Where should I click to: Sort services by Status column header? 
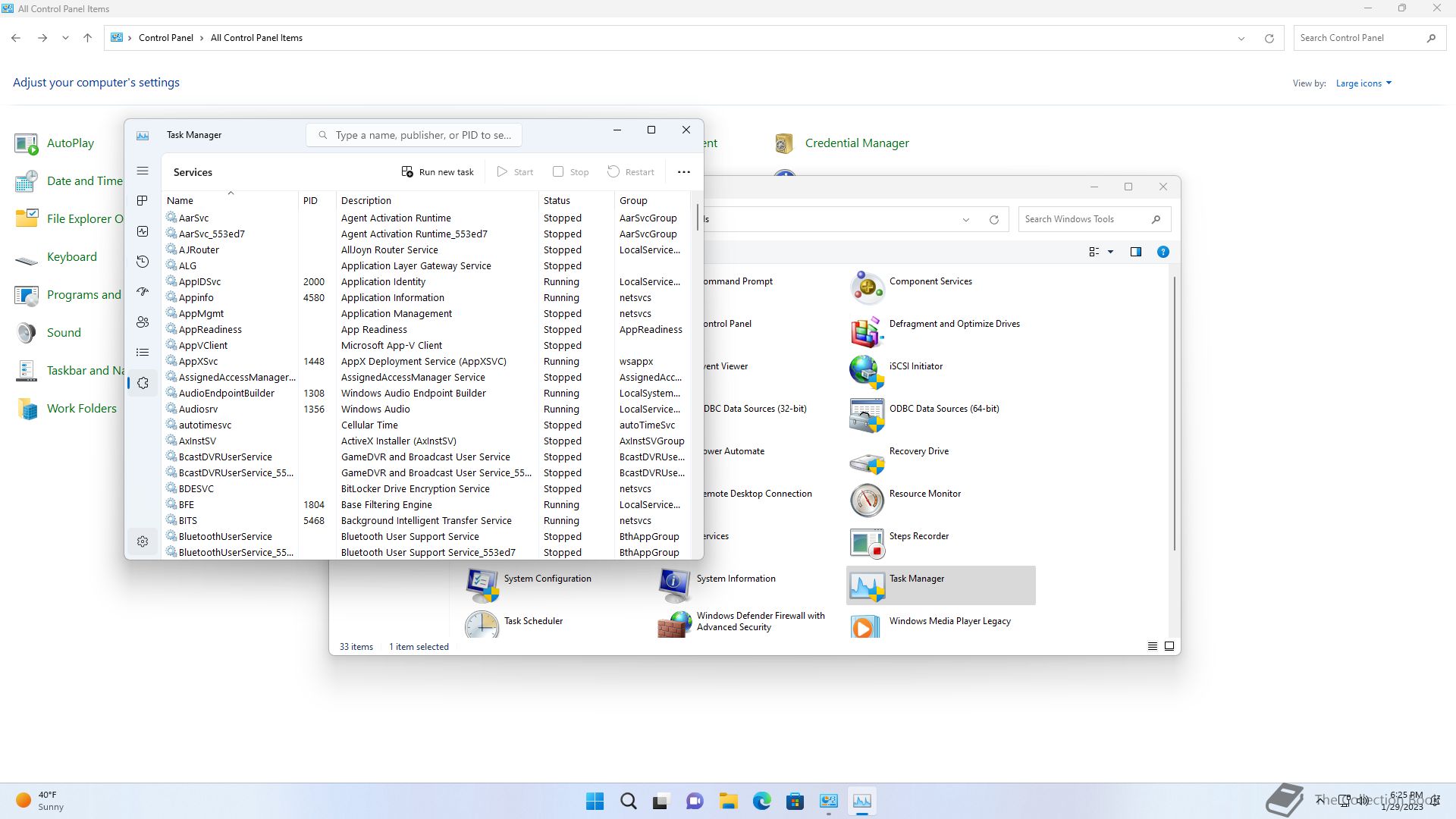(557, 200)
